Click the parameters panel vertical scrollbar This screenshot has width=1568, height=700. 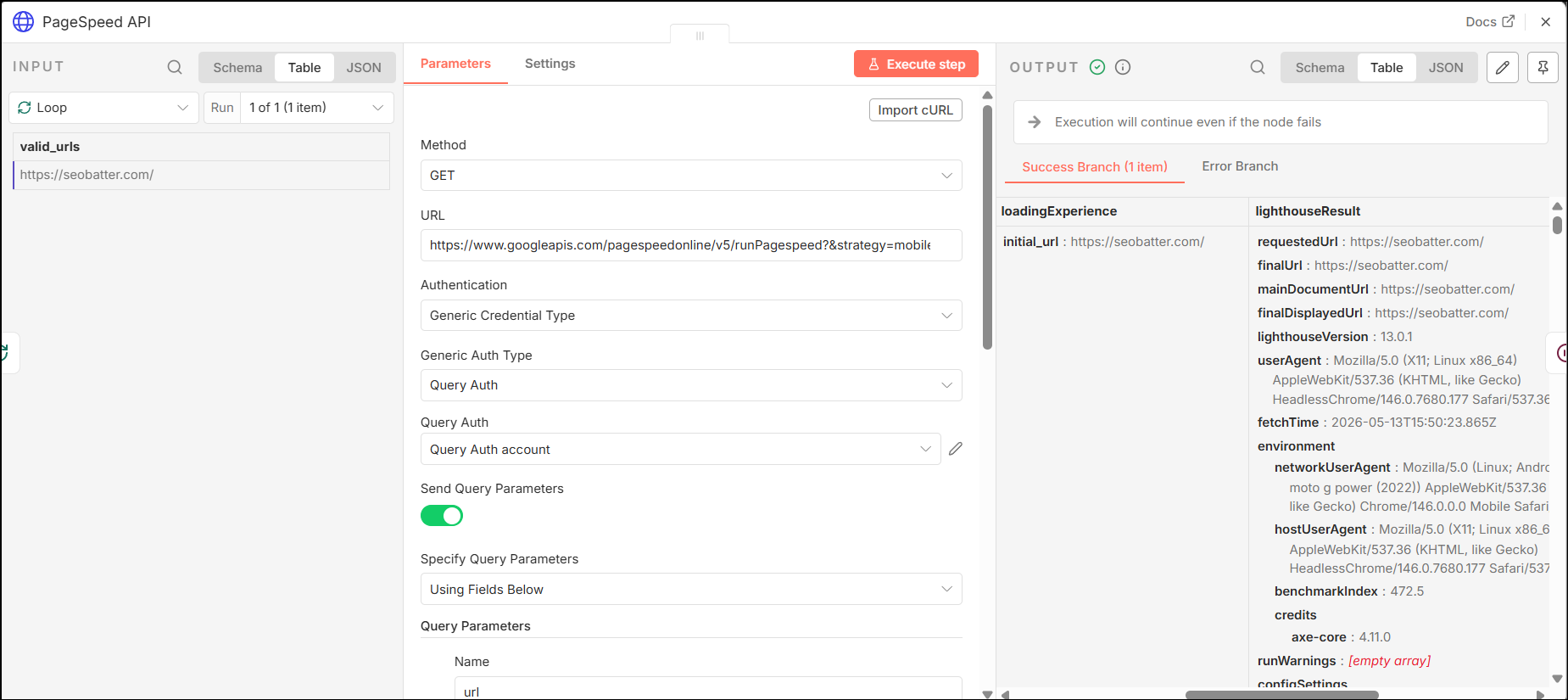pyautogui.click(x=987, y=227)
